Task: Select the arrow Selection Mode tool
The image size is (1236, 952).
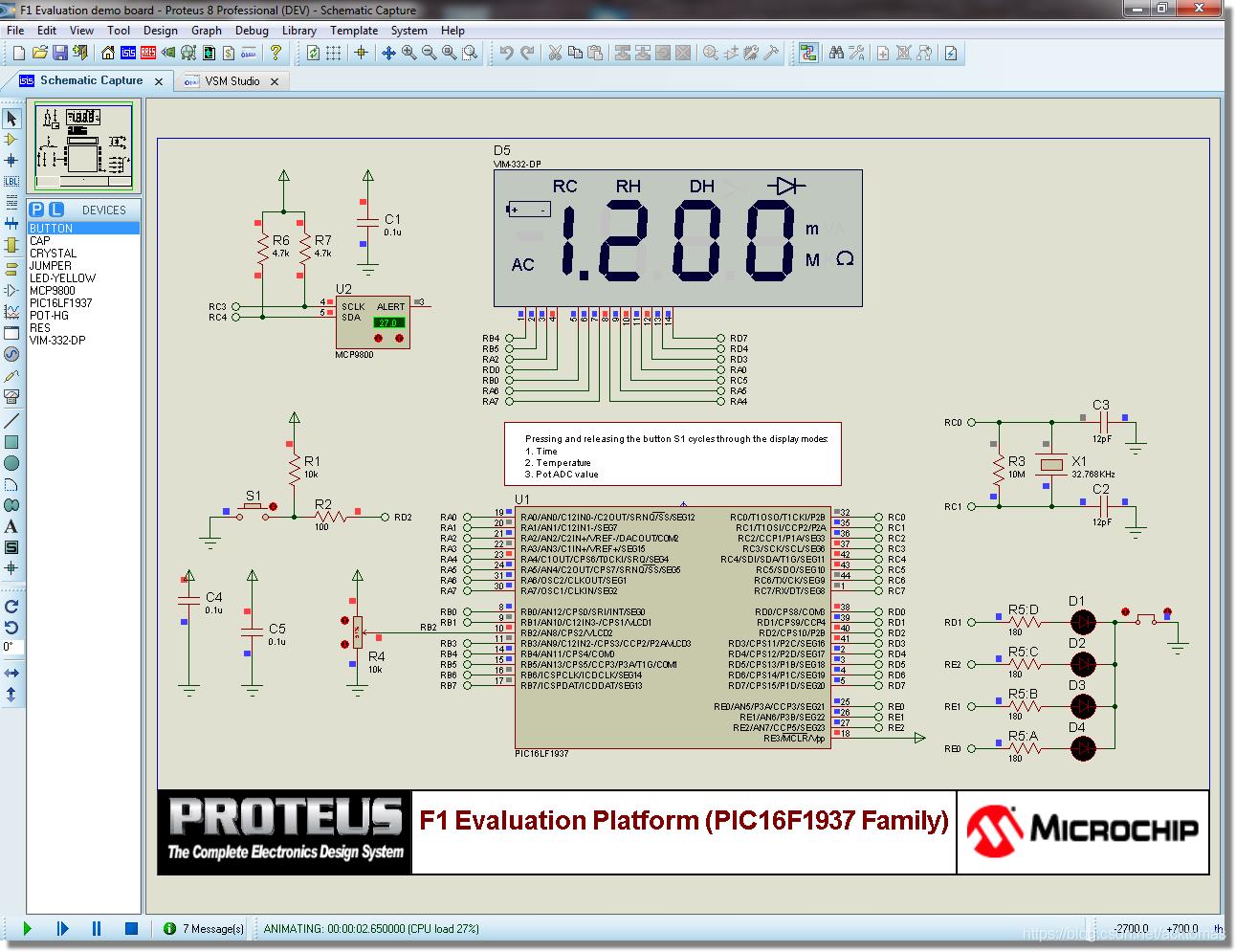Action: (11, 117)
